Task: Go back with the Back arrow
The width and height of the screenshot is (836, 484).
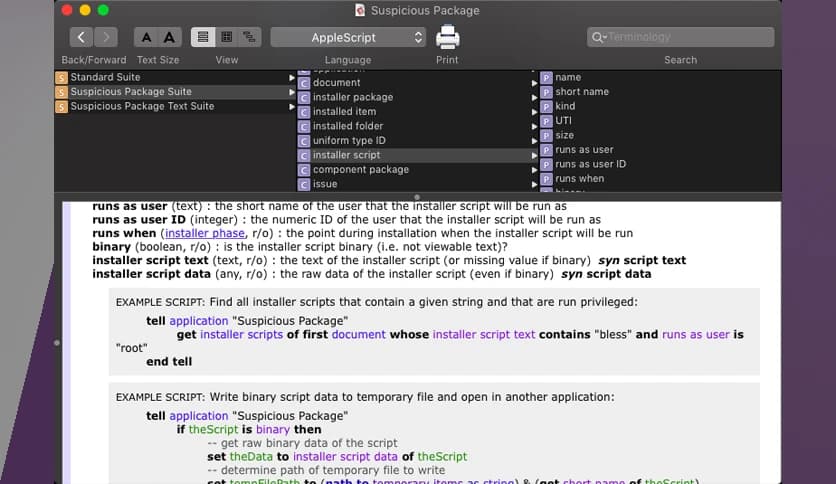Action: click(x=81, y=37)
